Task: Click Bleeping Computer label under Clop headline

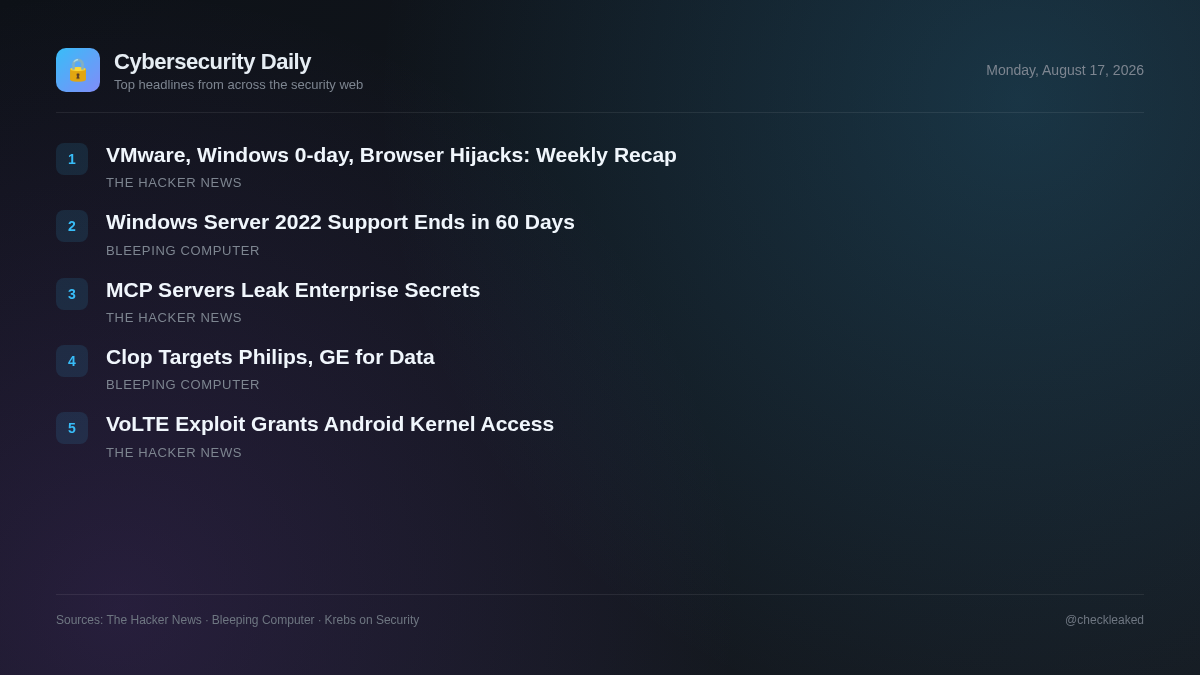Action: click(183, 385)
